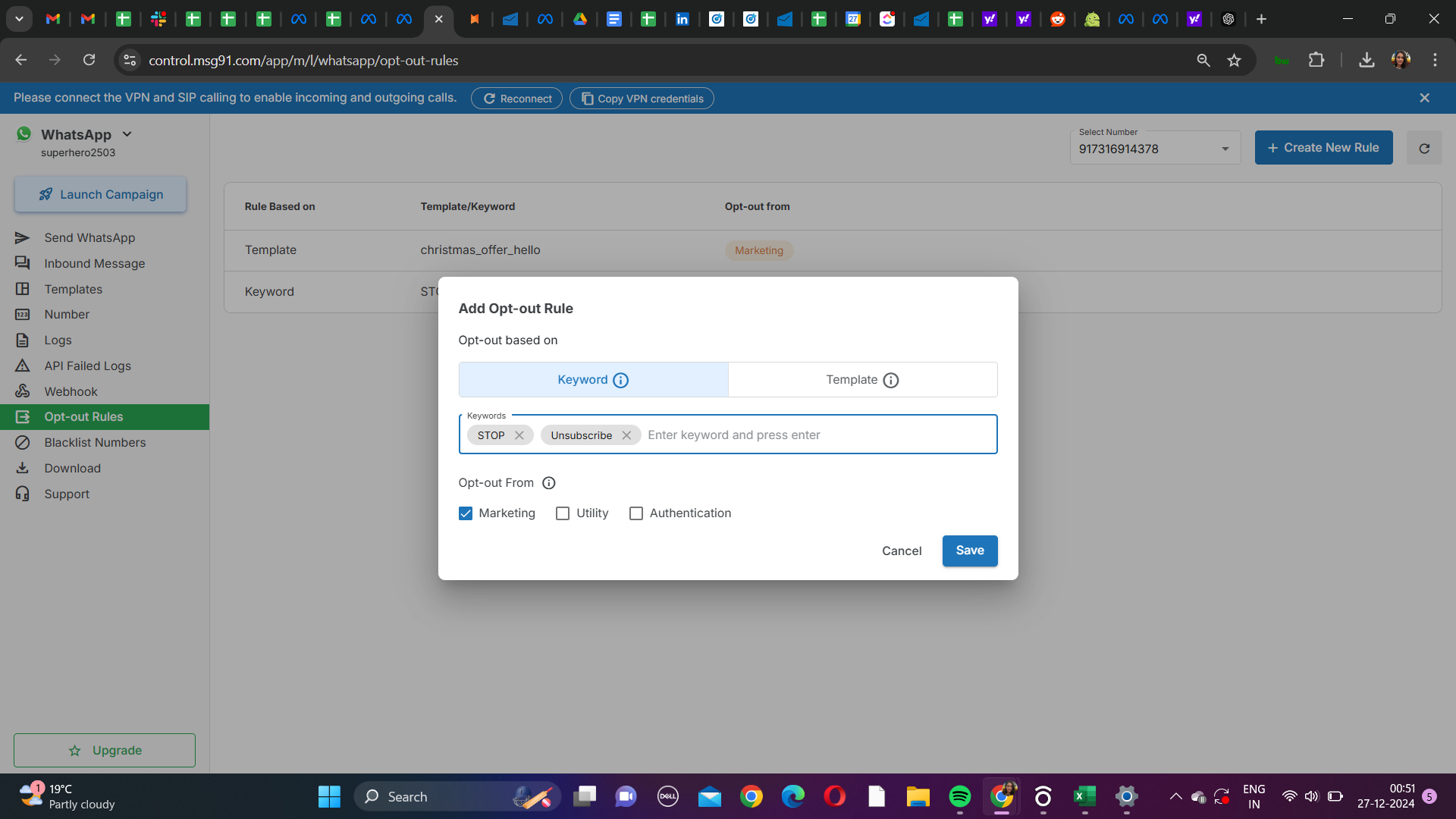
Task: Open the browser tab search dropdown
Action: click(19, 19)
